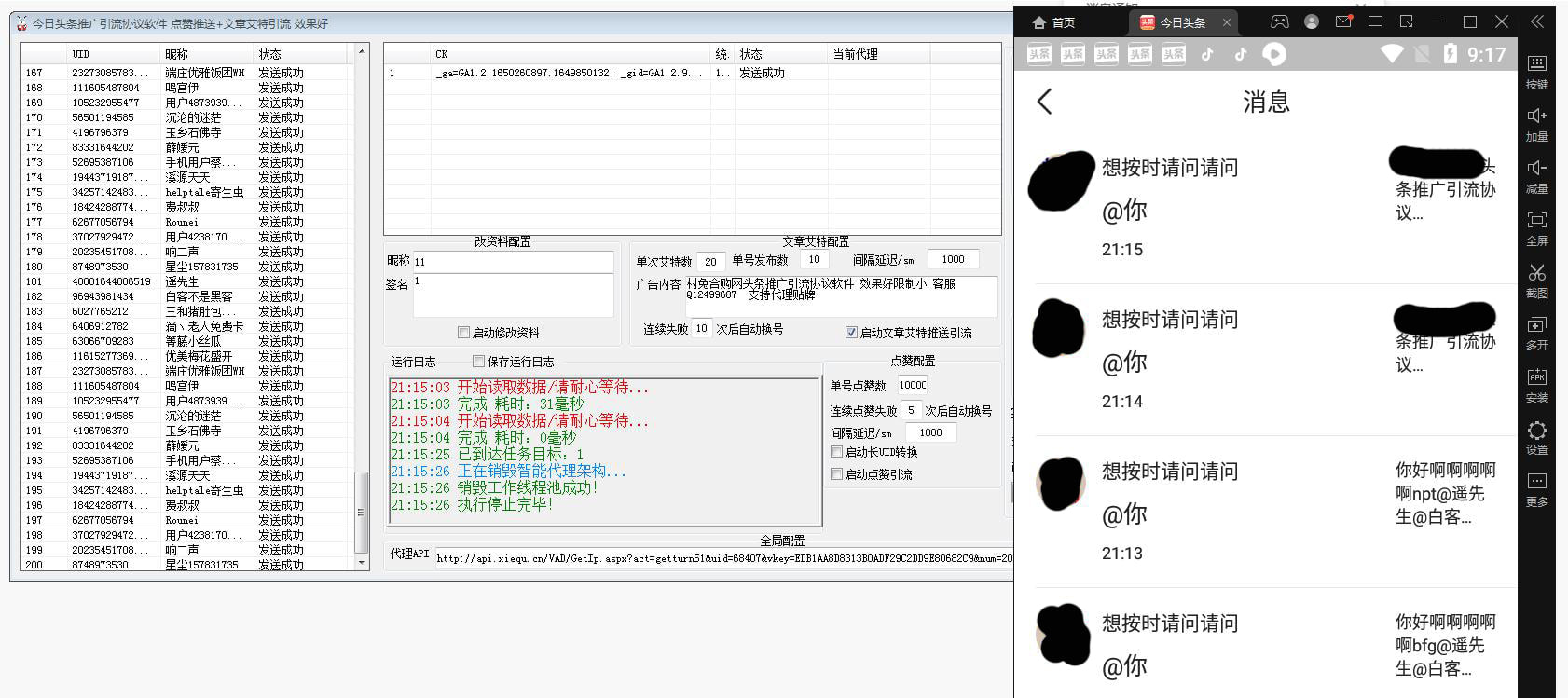Viewport: 1568px width, 698px height.
Task: Click the window resize arrow icon
Action: coord(1407,21)
